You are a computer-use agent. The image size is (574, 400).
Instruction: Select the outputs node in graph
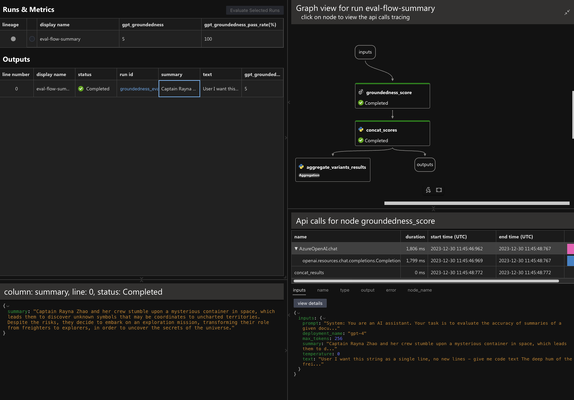425,165
